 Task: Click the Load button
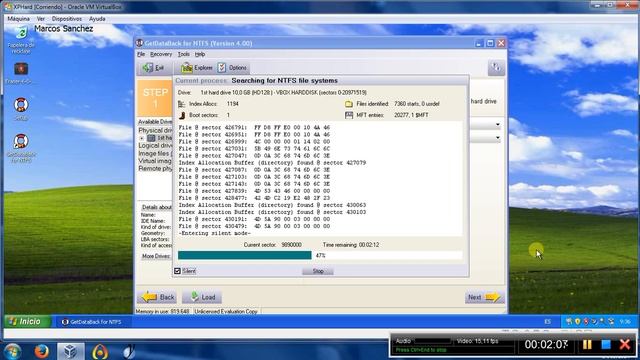(x=202, y=297)
